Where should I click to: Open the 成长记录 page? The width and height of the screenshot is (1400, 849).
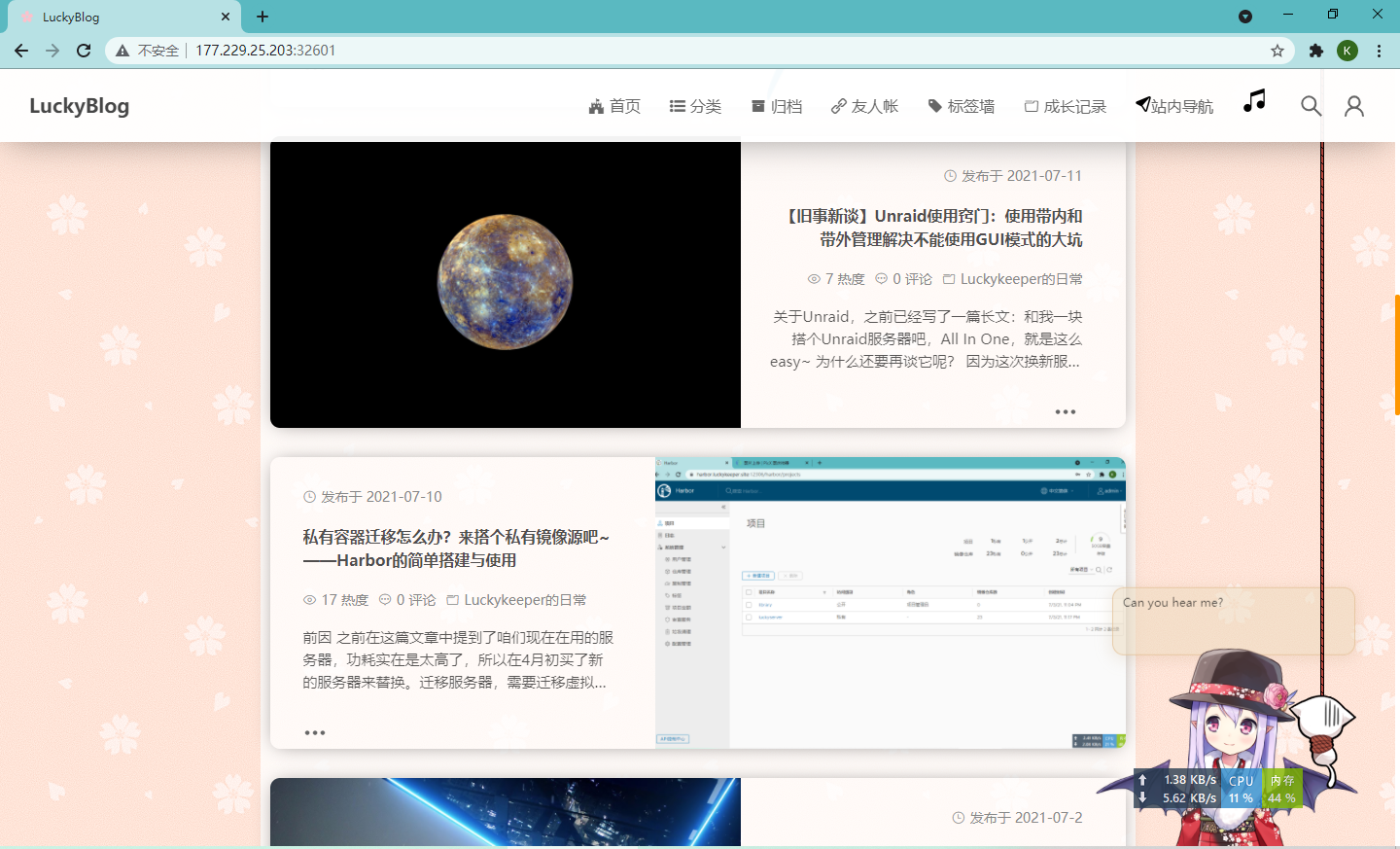tap(1066, 106)
